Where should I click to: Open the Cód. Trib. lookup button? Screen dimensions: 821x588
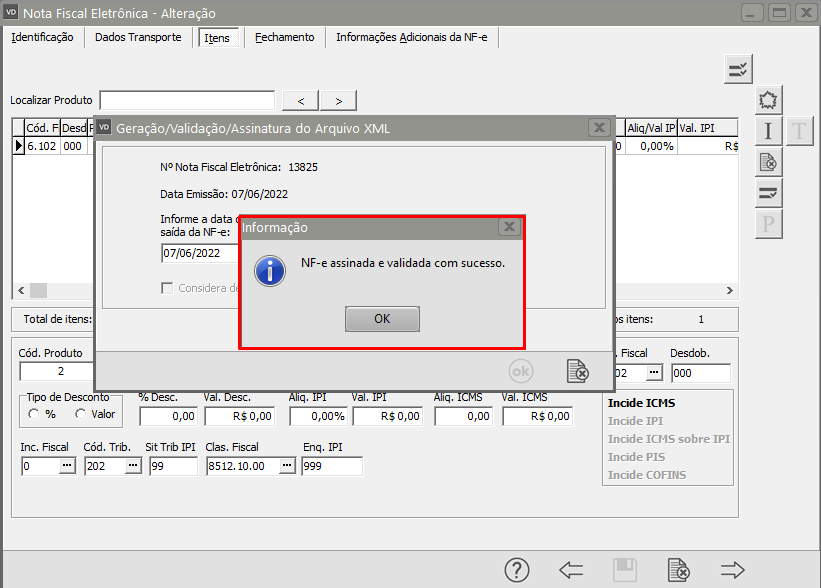[x=132, y=466]
